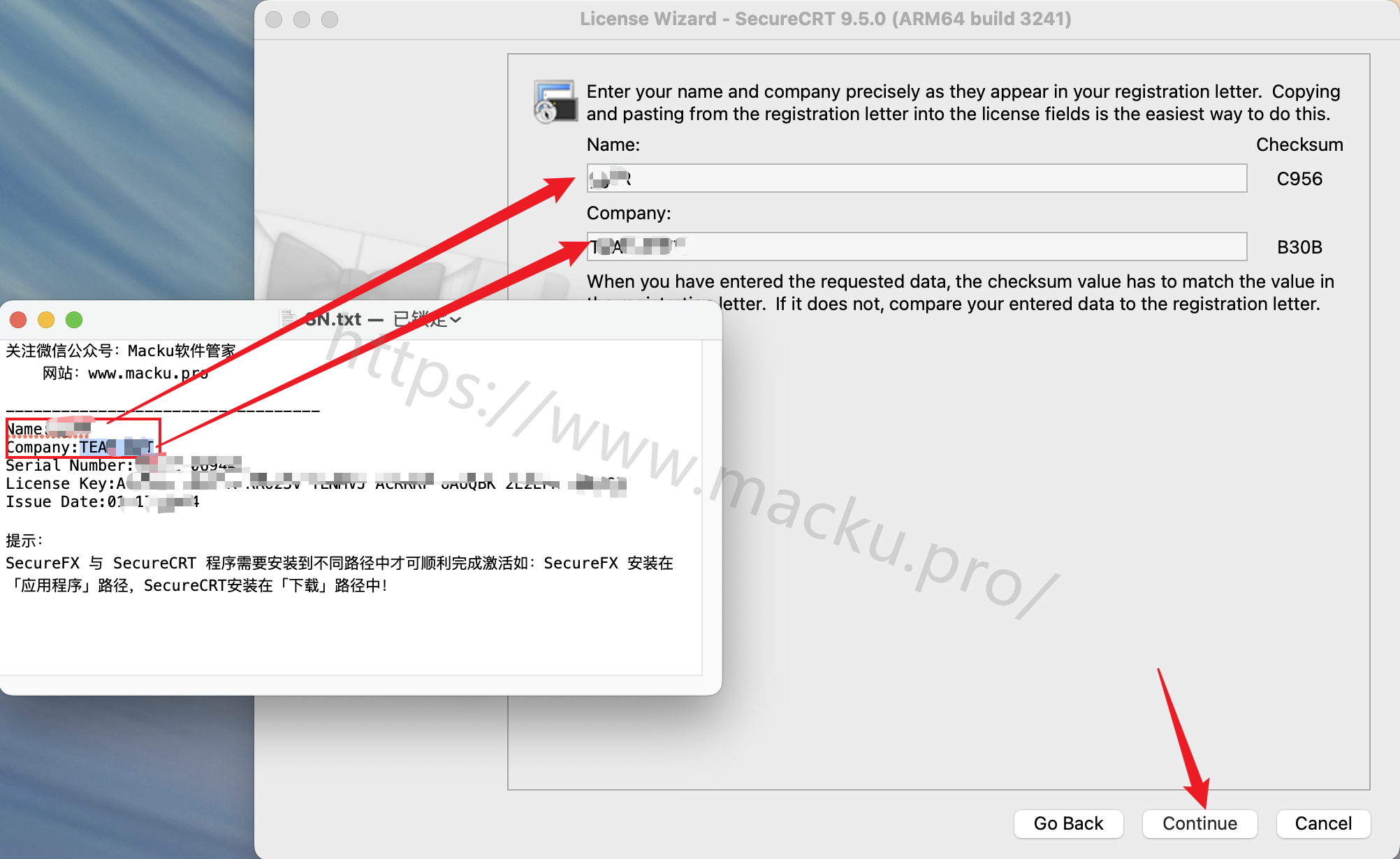Image resolution: width=1400 pixels, height=859 pixels.
Task: Click the Serial Number line in SN.txt
Action: click(x=124, y=465)
